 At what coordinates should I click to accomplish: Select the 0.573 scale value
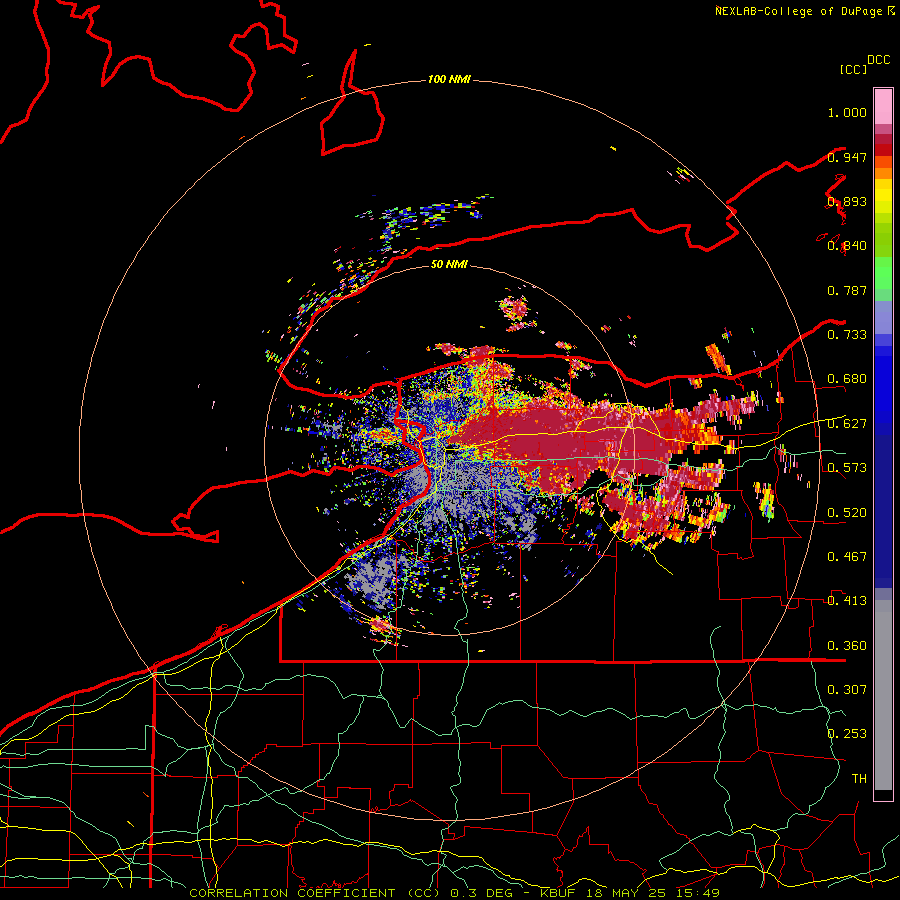[x=847, y=468]
